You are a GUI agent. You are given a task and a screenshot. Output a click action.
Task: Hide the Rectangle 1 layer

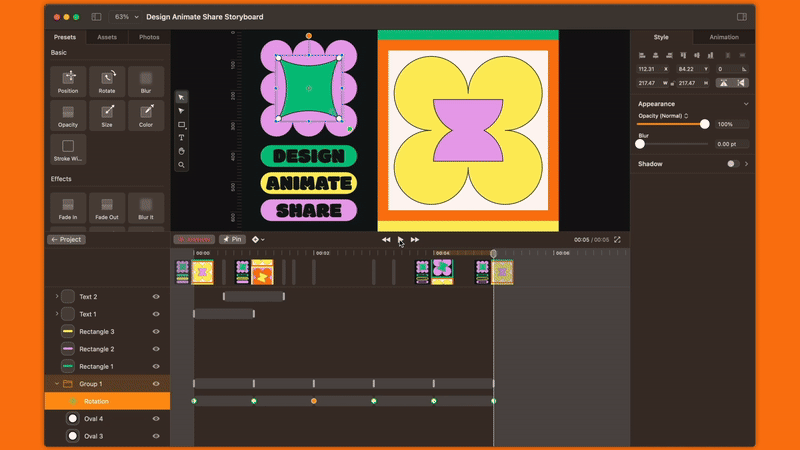156,366
